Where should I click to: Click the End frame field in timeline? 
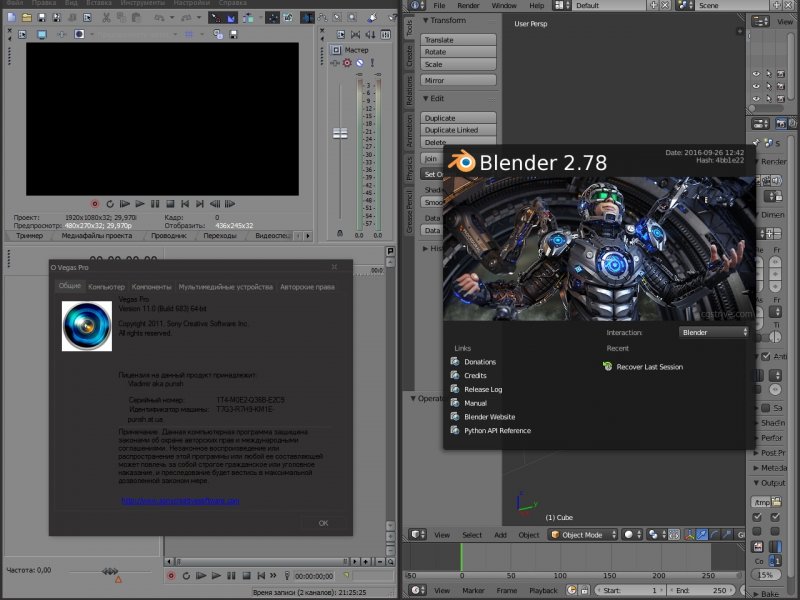point(703,590)
